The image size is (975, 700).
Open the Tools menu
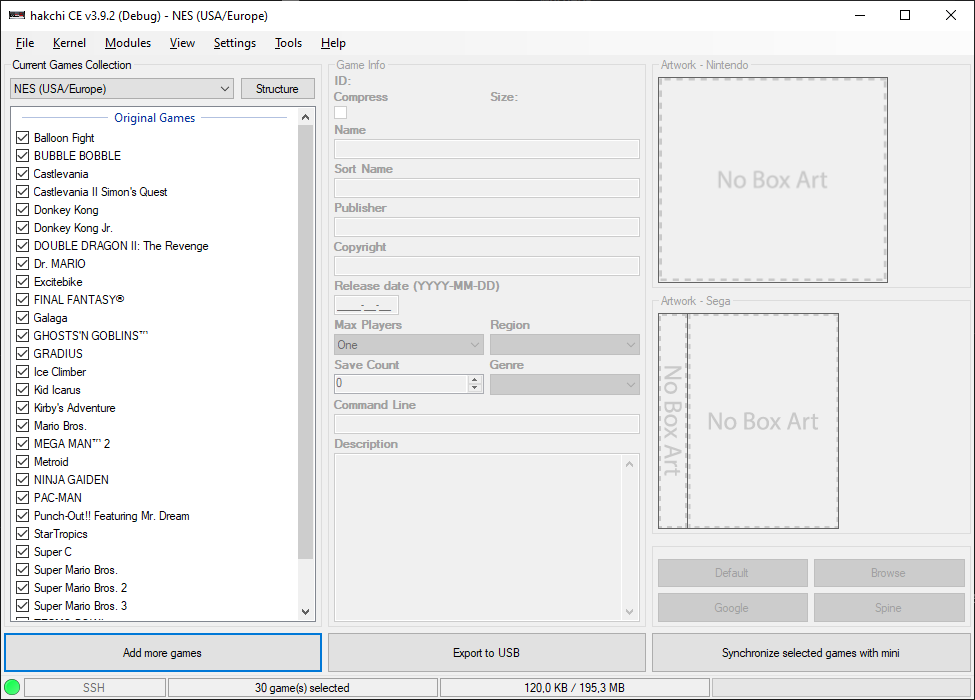point(289,43)
